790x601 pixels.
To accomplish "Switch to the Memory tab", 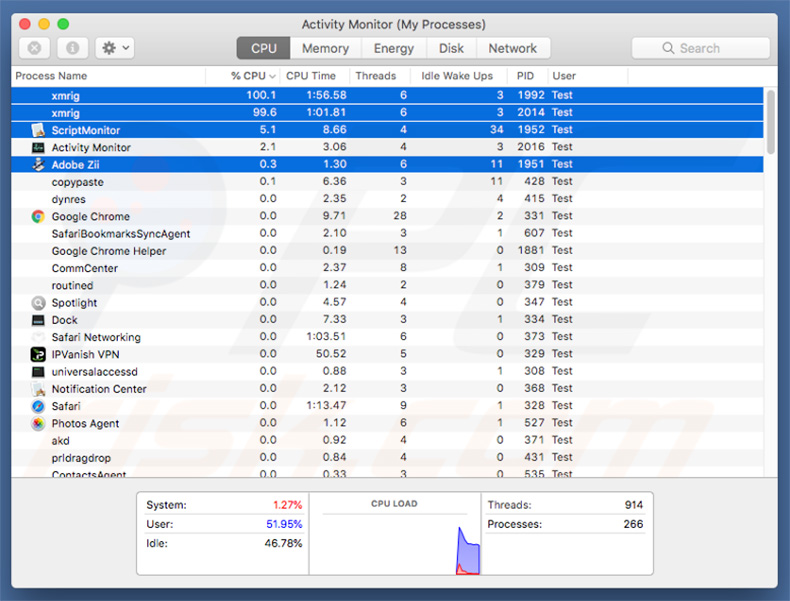I will [x=325, y=48].
